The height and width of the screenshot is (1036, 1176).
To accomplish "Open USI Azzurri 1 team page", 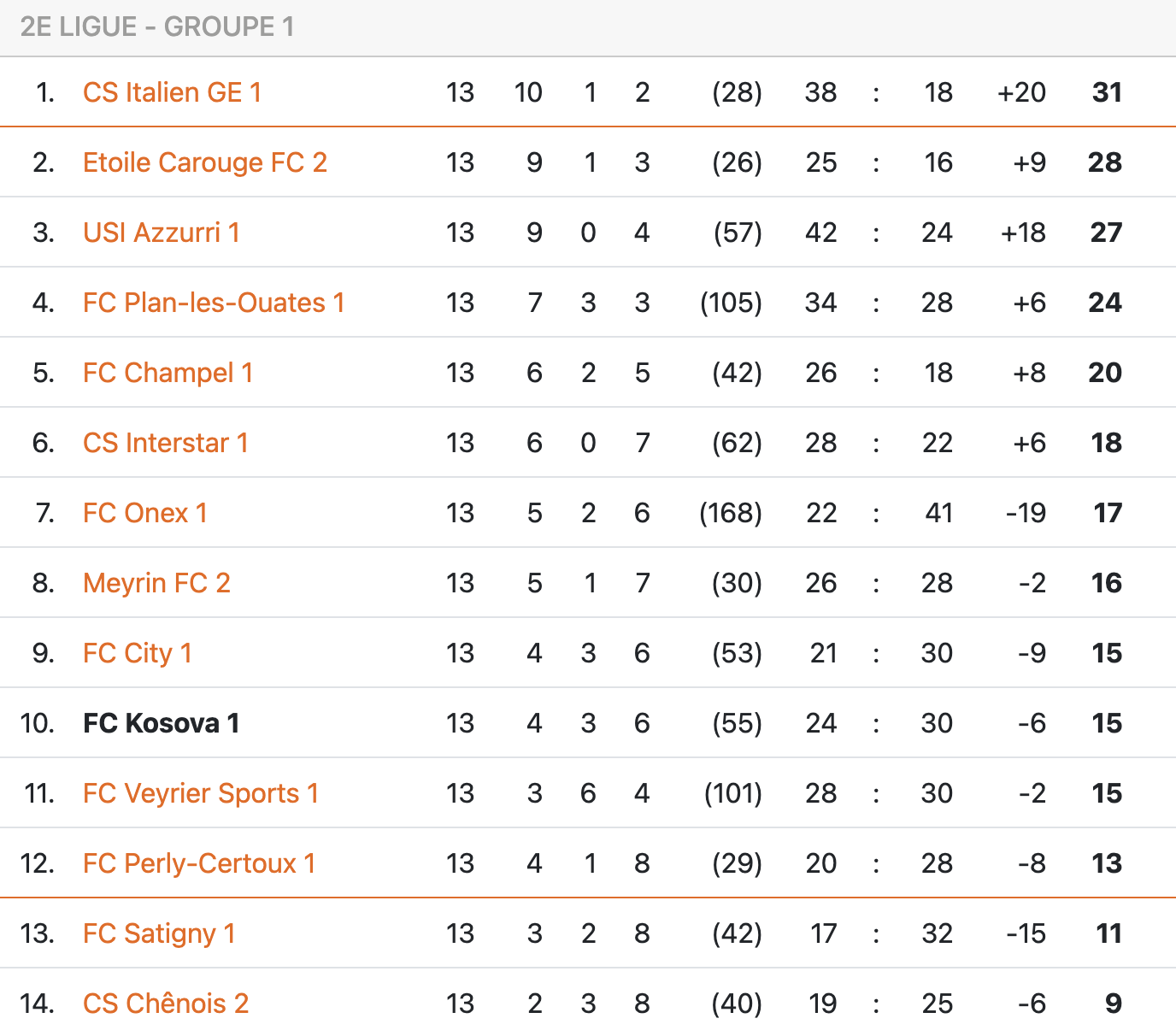I will click(x=162, y=233).
